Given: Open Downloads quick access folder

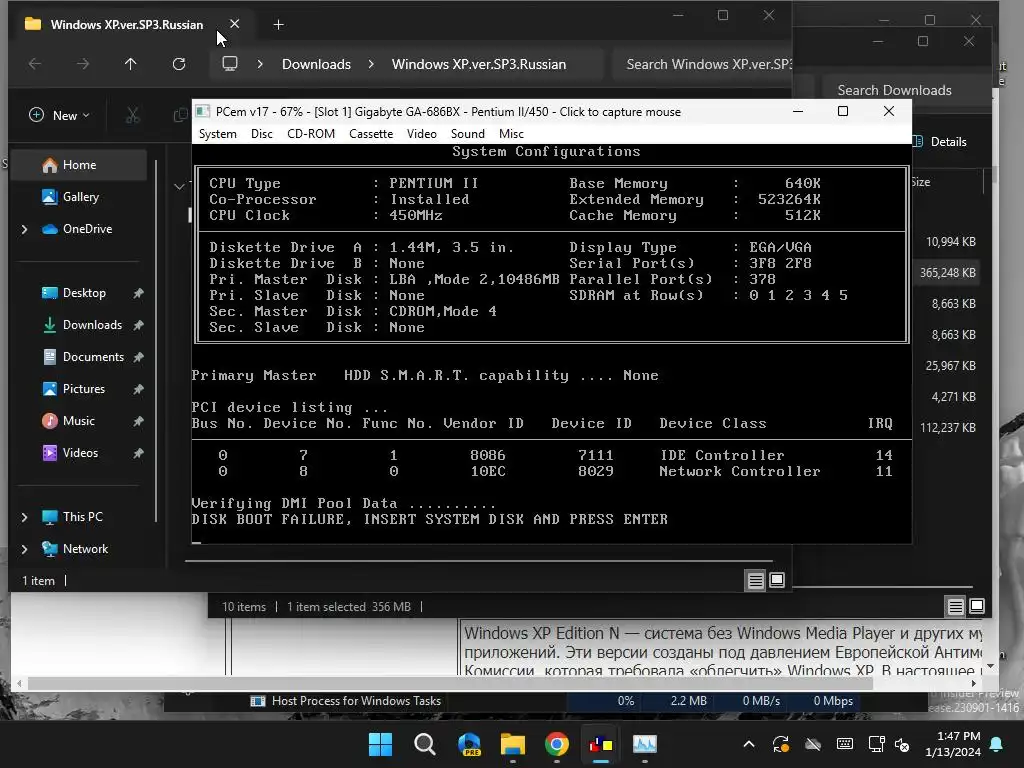Looking at the screenshot, I should (91, 325).
